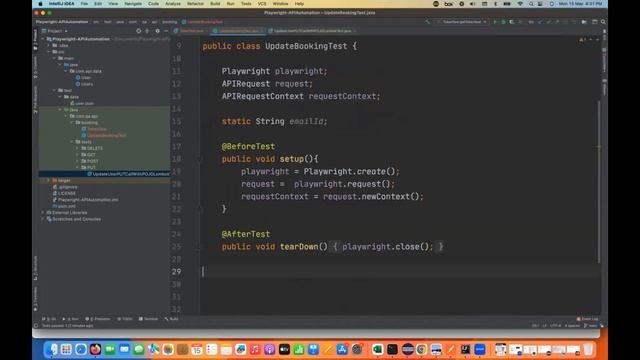
Task: Collapse the src folder
Action: (x=49, y=52)
